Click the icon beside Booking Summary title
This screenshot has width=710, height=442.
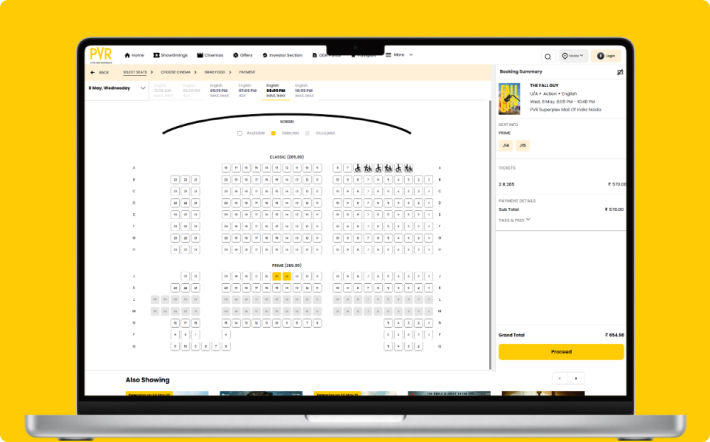click(620, 72)
